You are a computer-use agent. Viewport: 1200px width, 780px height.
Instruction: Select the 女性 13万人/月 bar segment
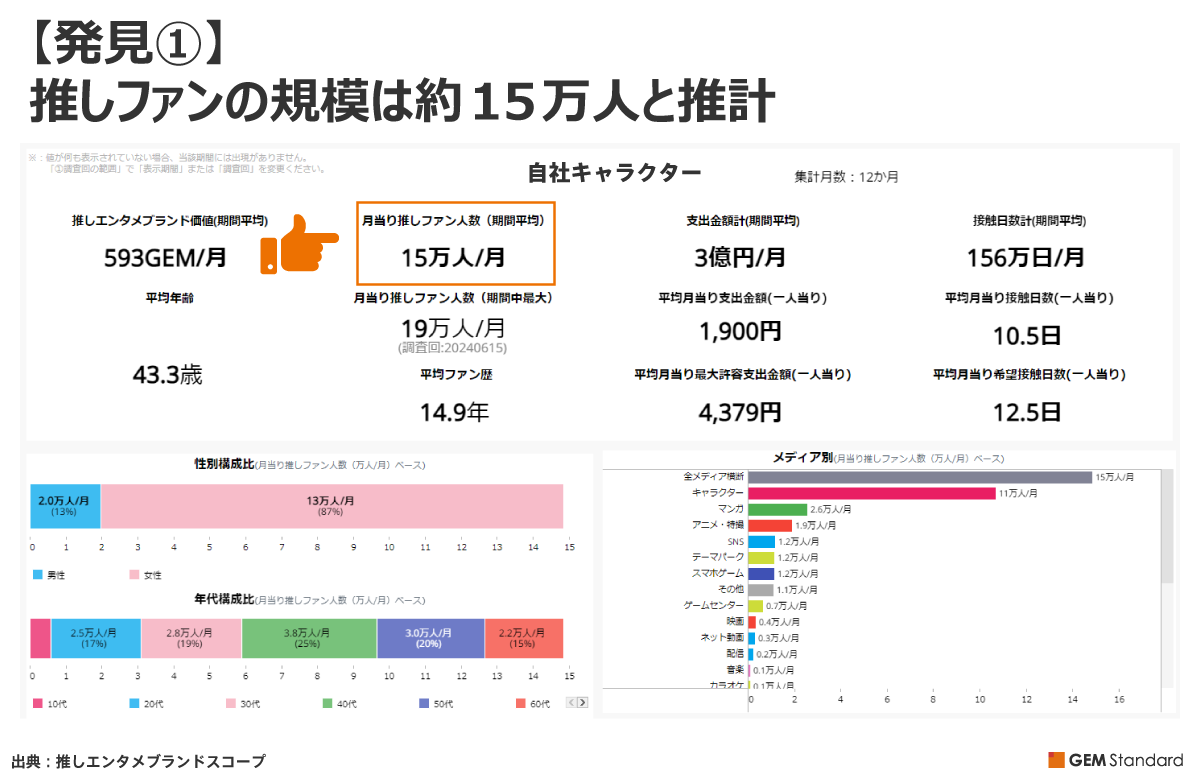point(332,506)
